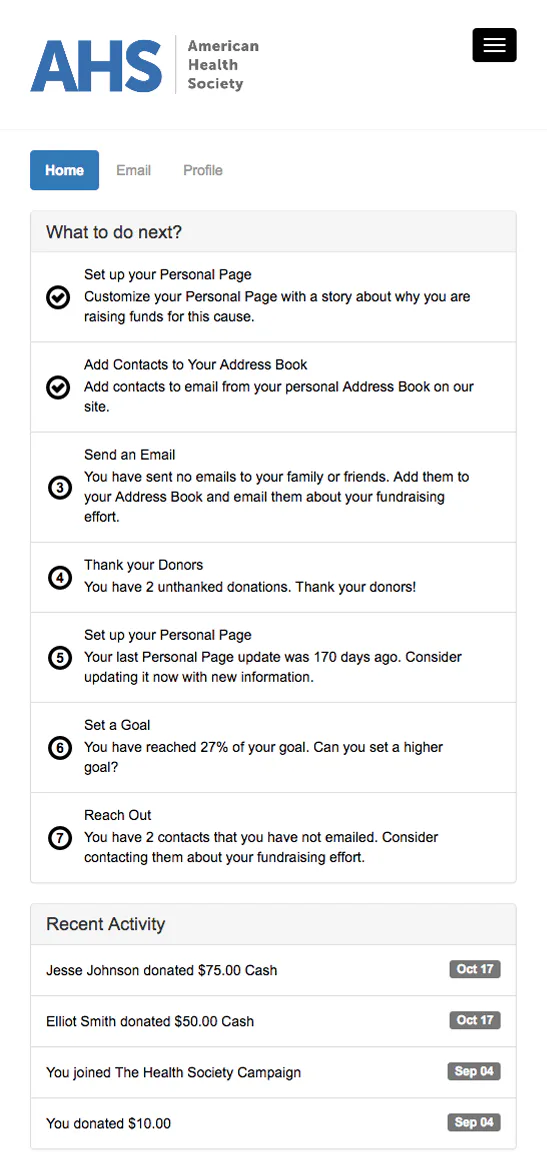Viewport: 547px width, 1152px height.
Task: Click the number 5 circle icon
Action: (x=59, y=658)
